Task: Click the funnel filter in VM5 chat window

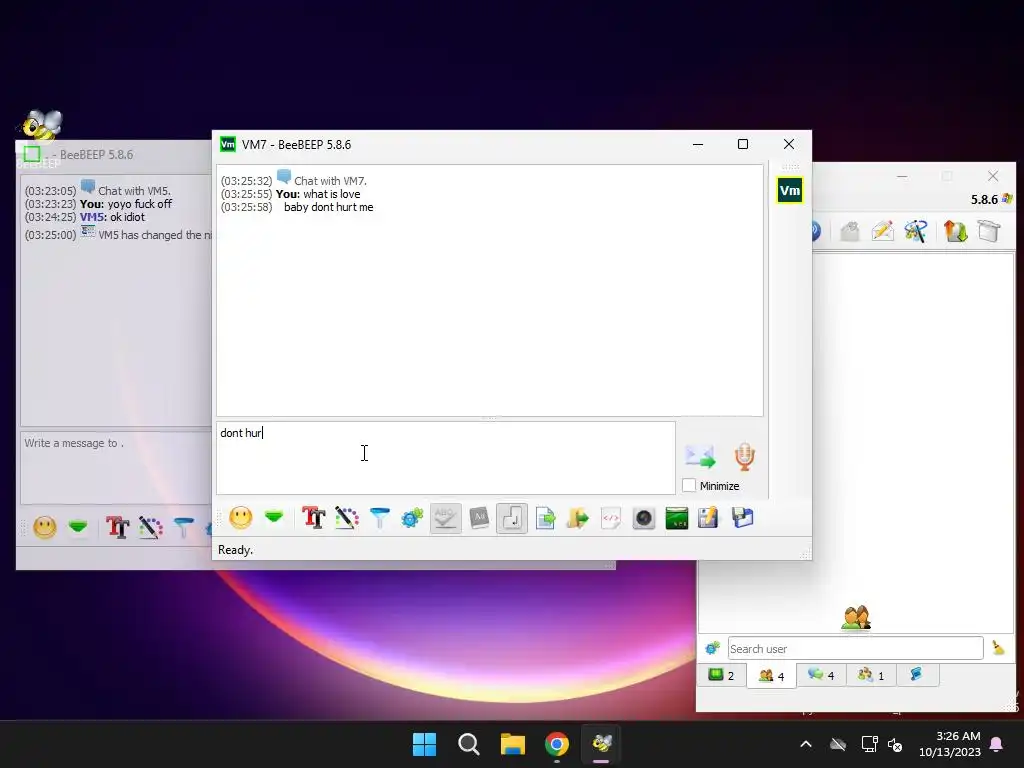Action: point(184,527)
